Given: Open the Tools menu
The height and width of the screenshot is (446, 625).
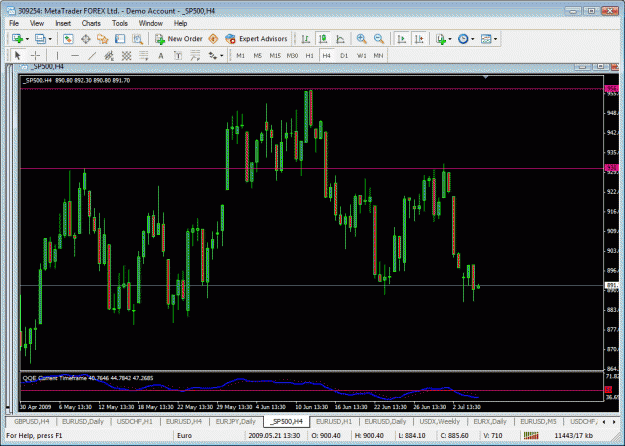Looking at the screenshot, I should tap(120, 23).
